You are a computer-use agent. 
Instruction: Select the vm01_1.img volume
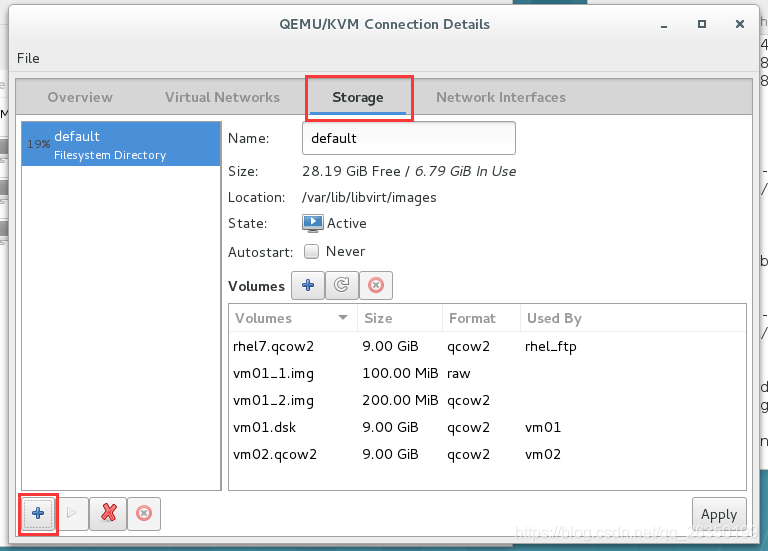[487, 373]
